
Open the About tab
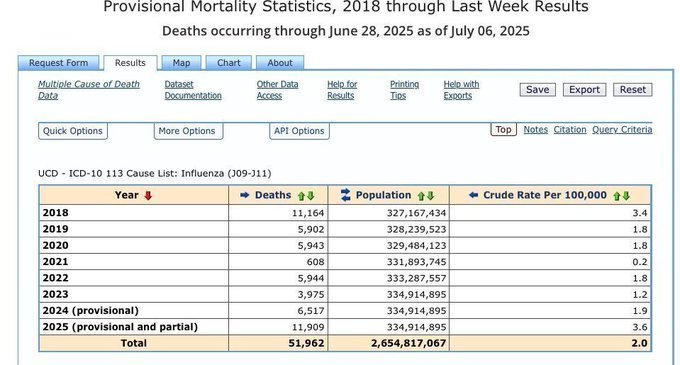coord(280,63)
